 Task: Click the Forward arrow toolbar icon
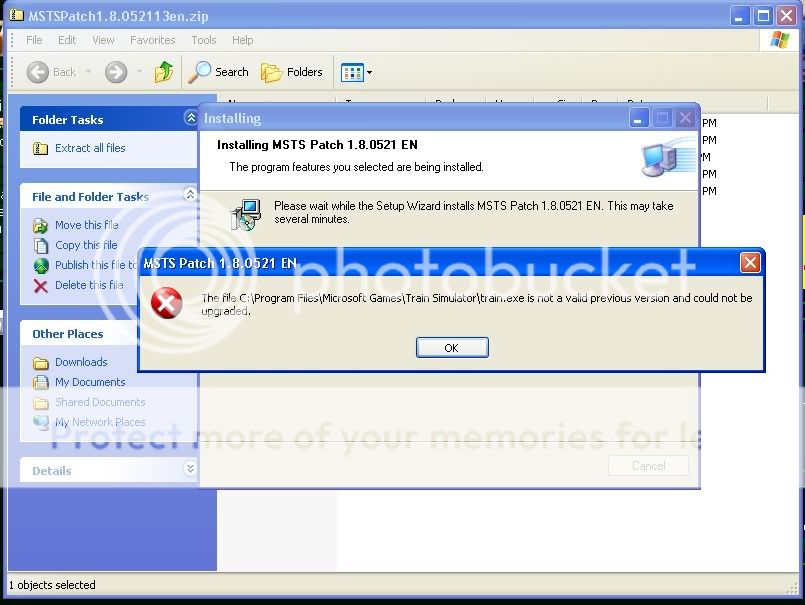[x=116, y=72]
